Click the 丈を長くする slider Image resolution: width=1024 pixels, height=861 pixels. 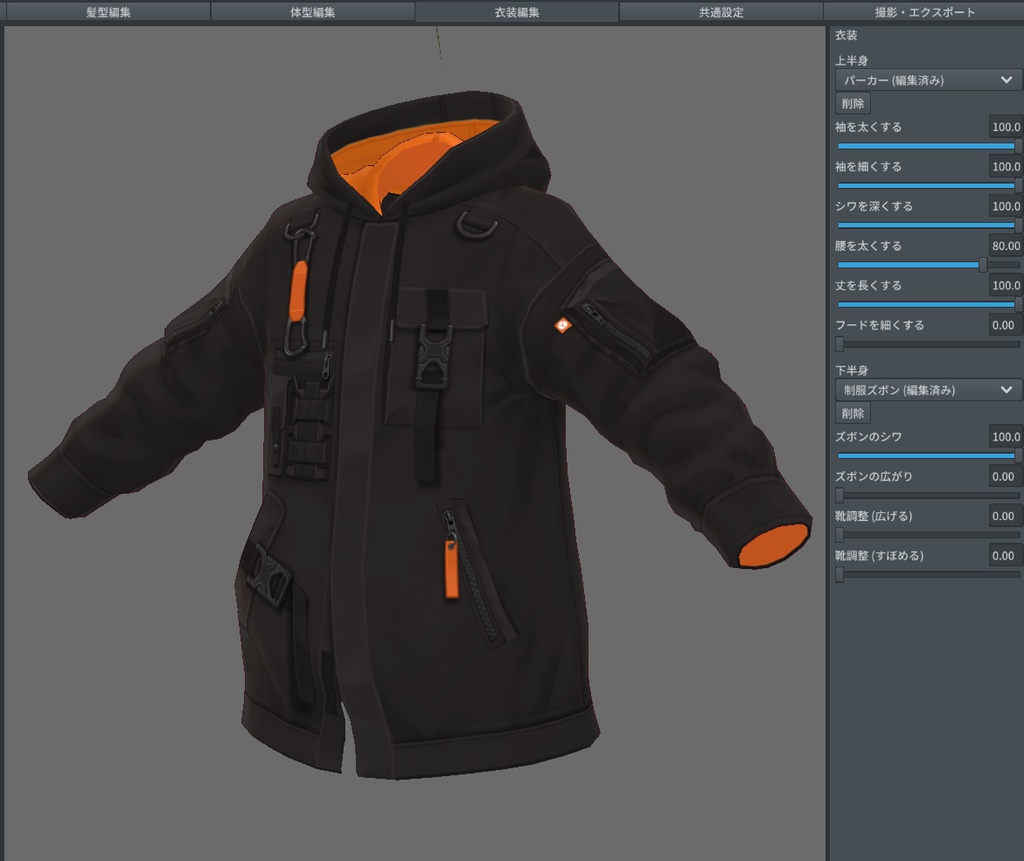point(926,304)
